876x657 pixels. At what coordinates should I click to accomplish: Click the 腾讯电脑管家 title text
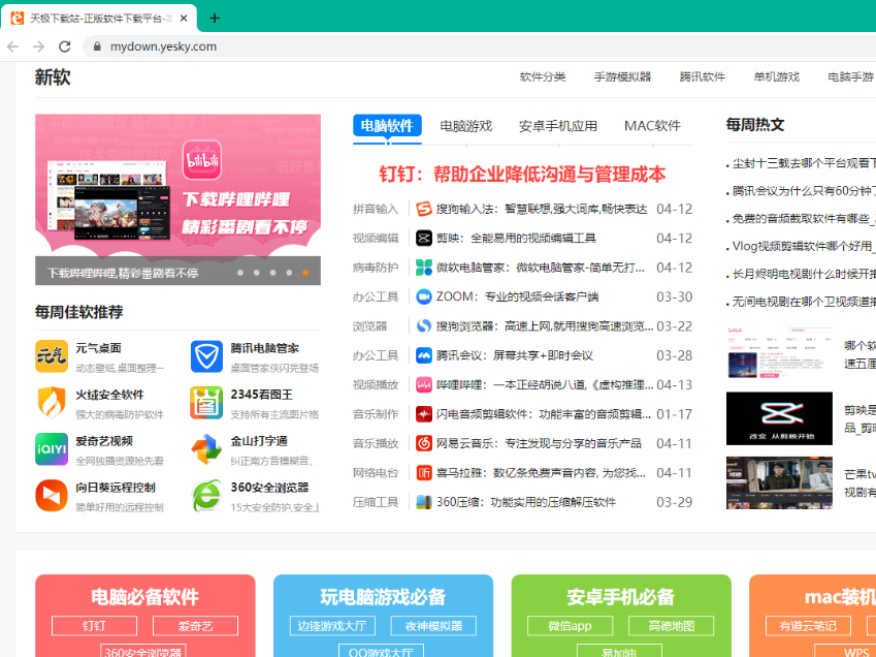tap(265, 348)
